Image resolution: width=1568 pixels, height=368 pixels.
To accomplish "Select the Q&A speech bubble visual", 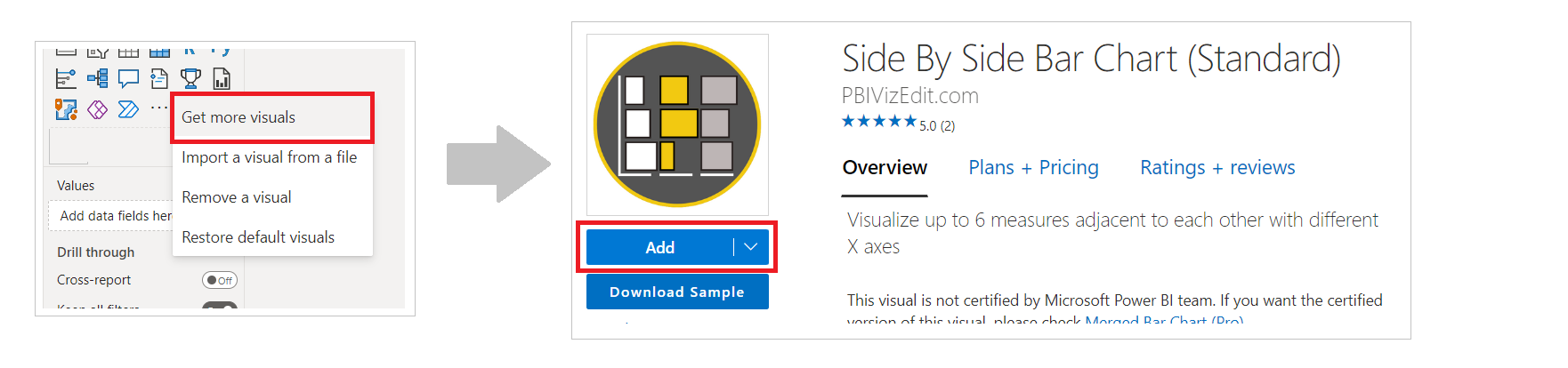I will click(128, 79).
